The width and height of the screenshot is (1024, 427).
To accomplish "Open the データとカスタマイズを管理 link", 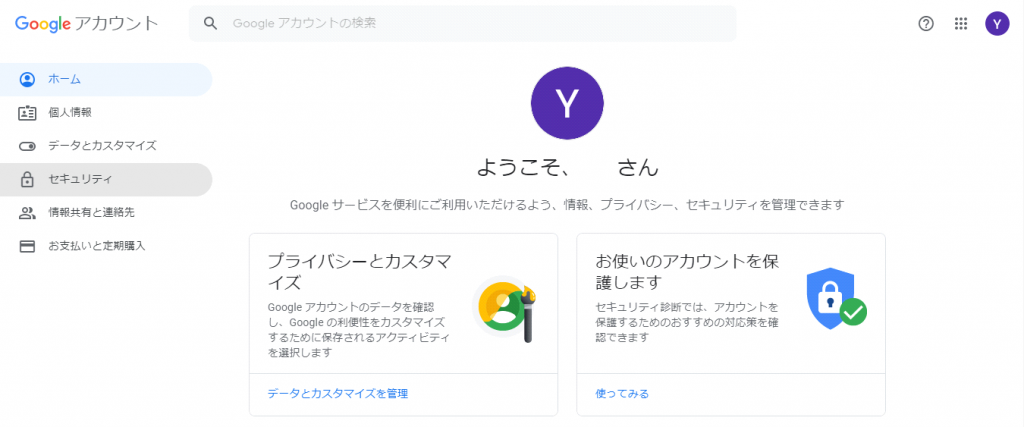I will 338,394.
